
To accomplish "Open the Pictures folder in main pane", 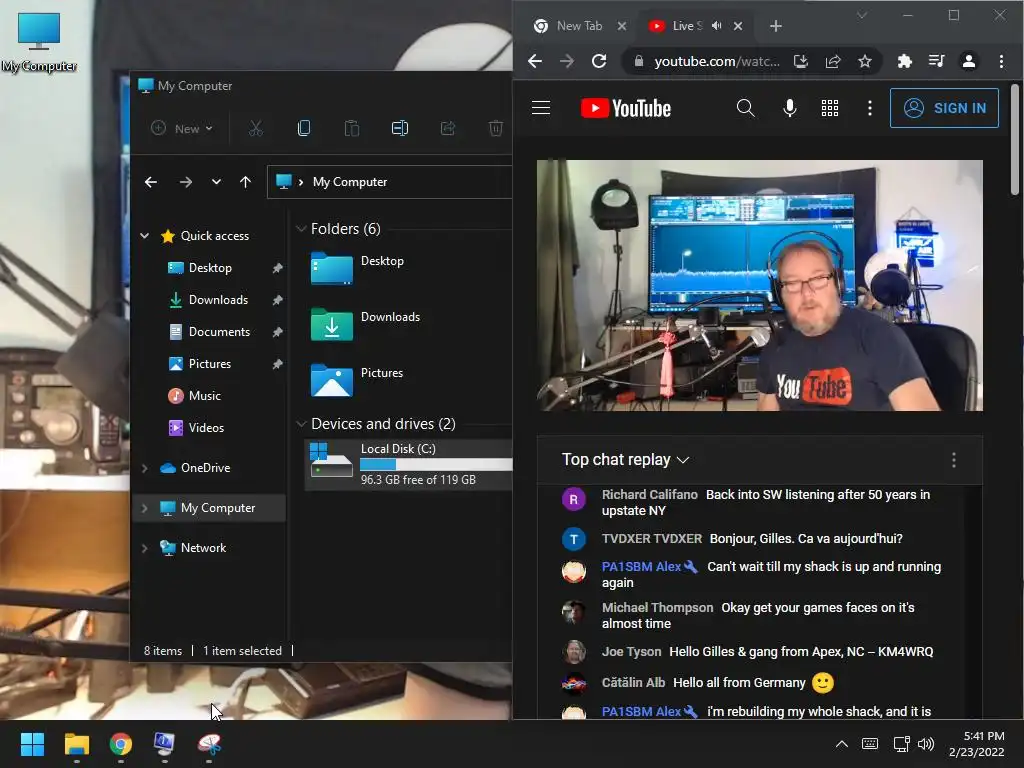I will 358,380.
